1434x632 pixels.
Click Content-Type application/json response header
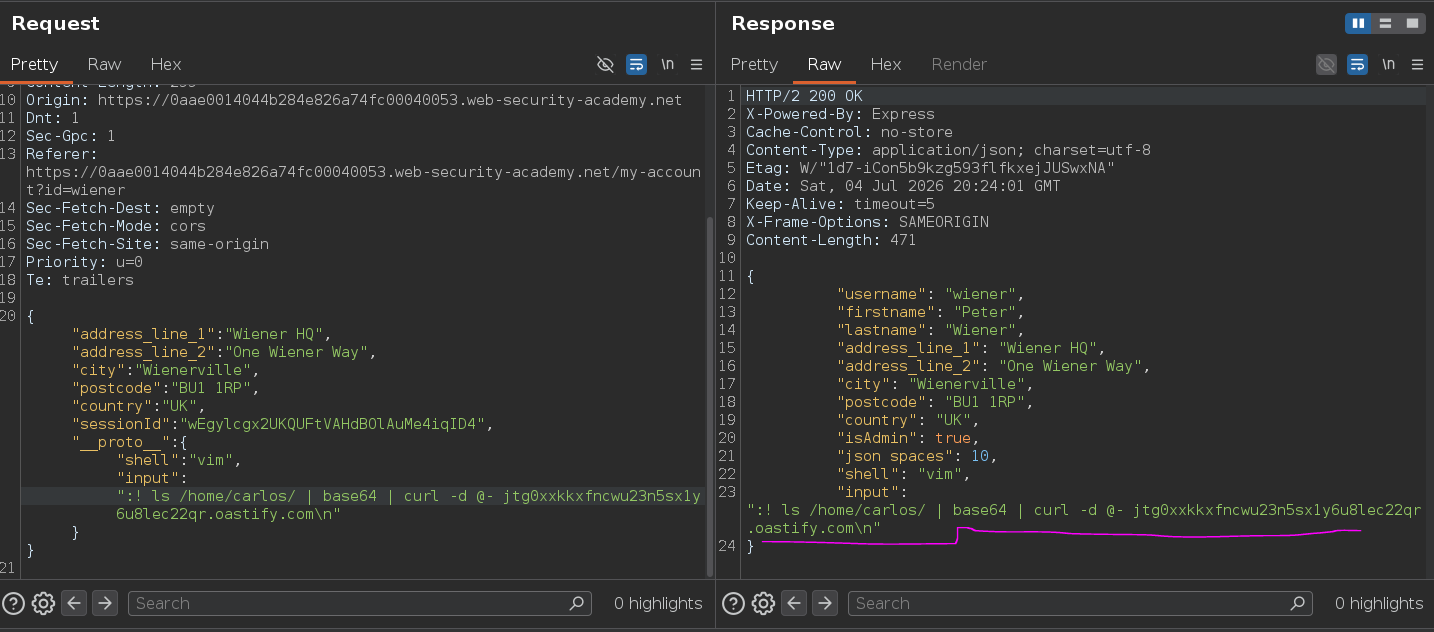(948, 150)
